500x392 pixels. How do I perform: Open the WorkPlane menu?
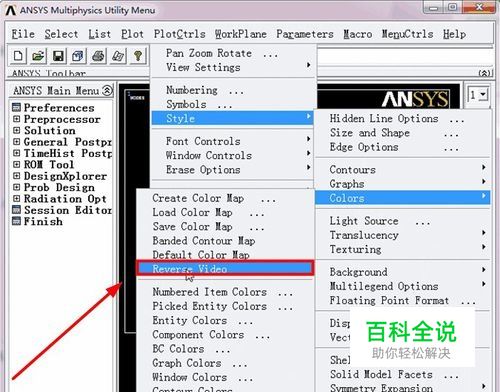pyautogui.click(x=240, y=34)
